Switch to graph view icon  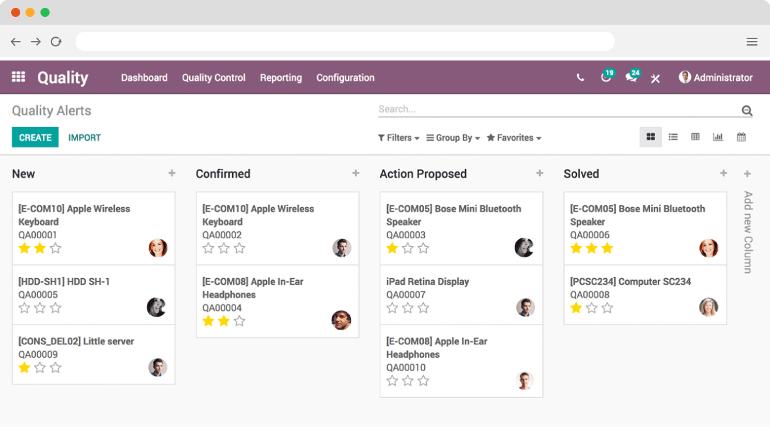[x=718, y=137]
